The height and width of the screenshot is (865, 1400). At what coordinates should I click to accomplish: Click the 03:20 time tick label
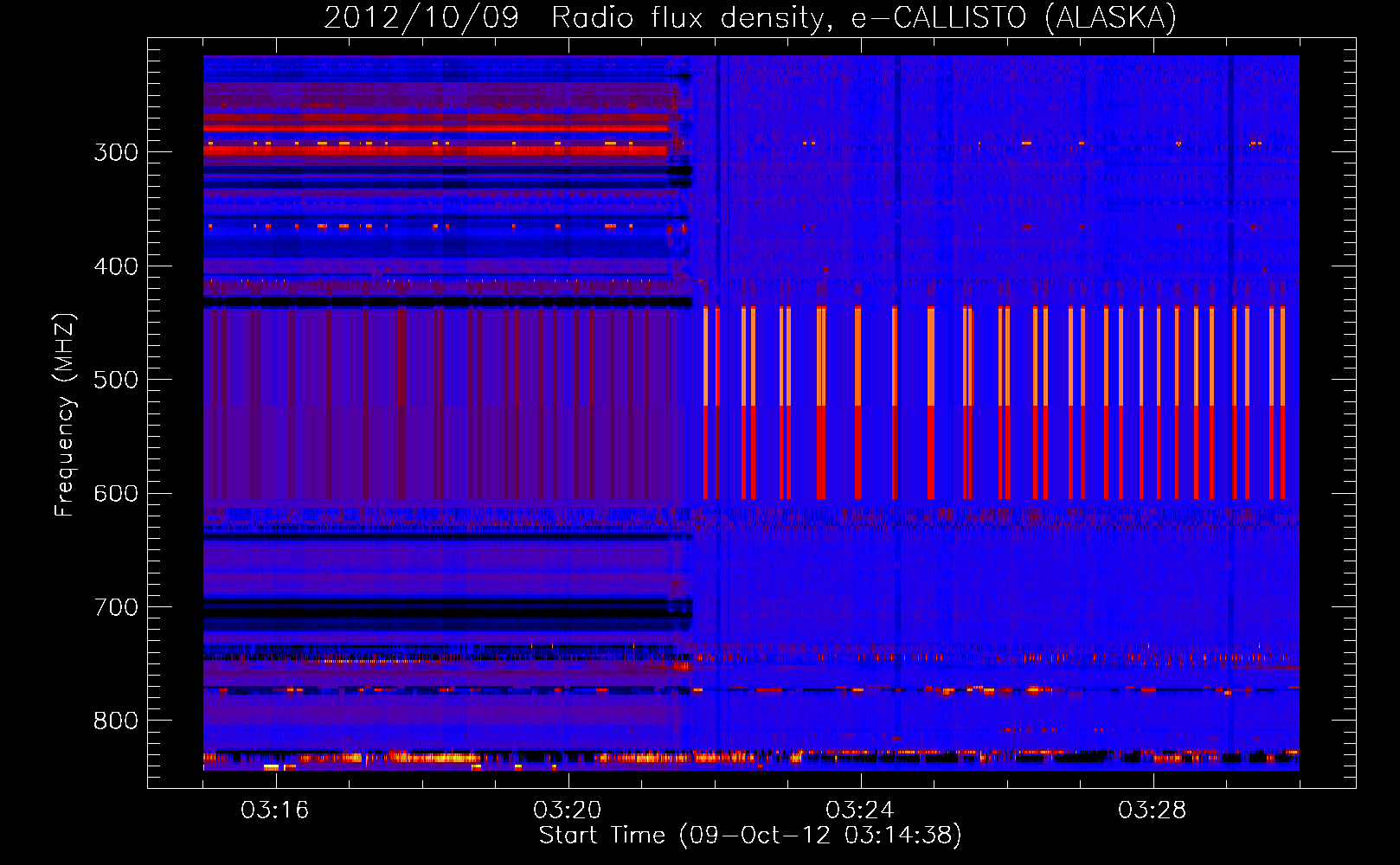[568, 811]
